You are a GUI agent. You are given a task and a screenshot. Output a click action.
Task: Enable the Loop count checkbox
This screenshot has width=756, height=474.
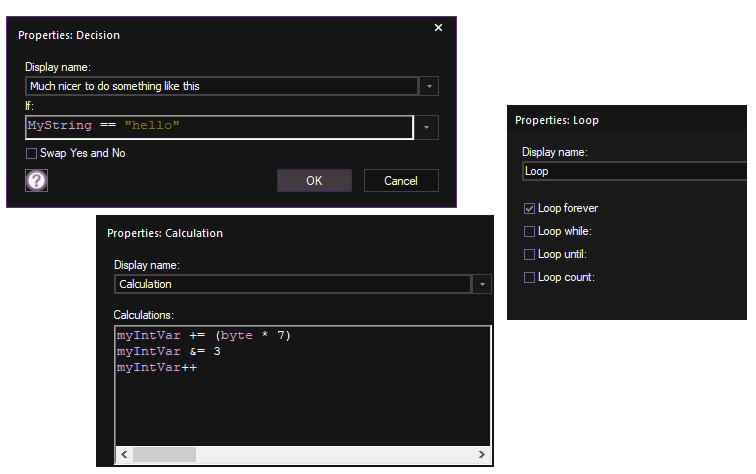(530, 277)
